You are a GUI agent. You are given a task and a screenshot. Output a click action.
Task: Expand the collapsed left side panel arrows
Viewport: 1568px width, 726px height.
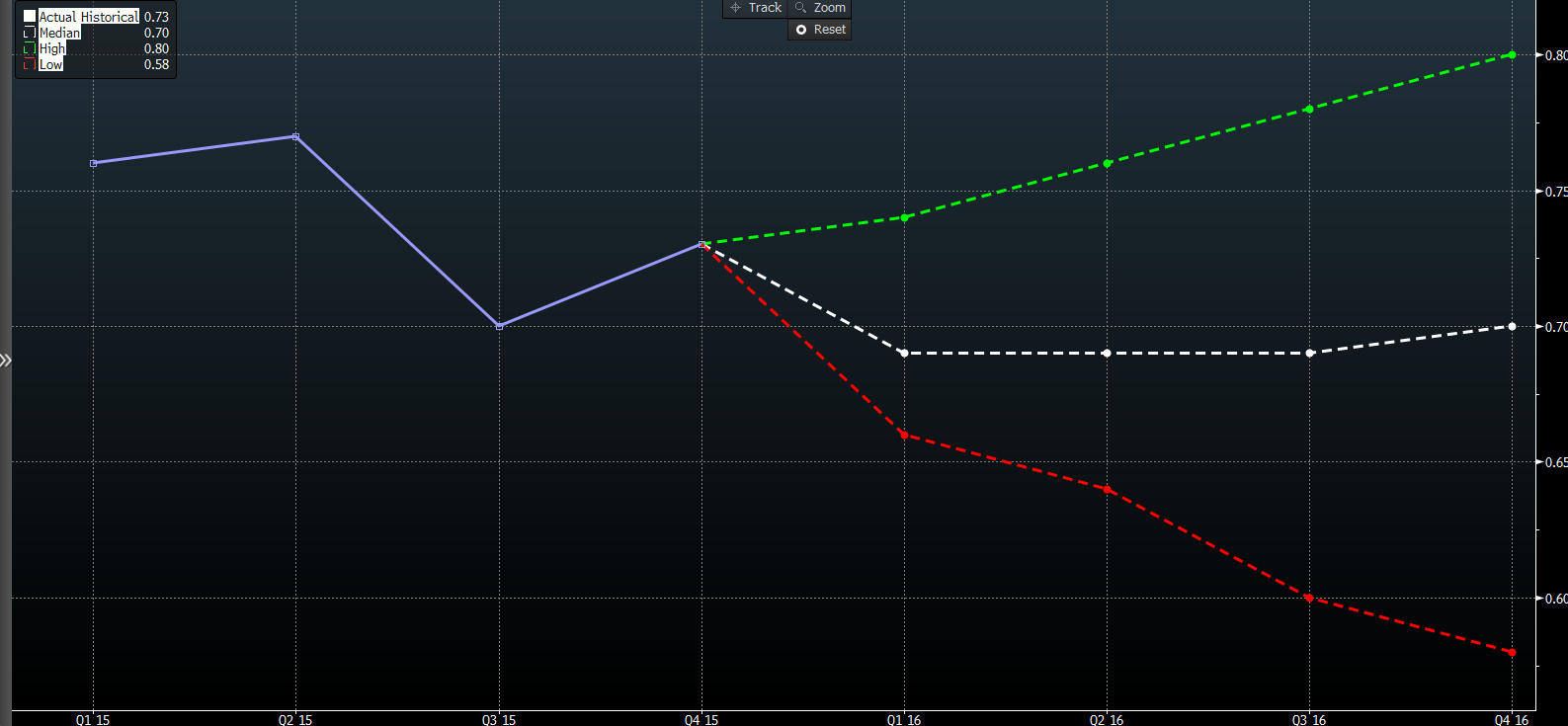tap(6, 361)
